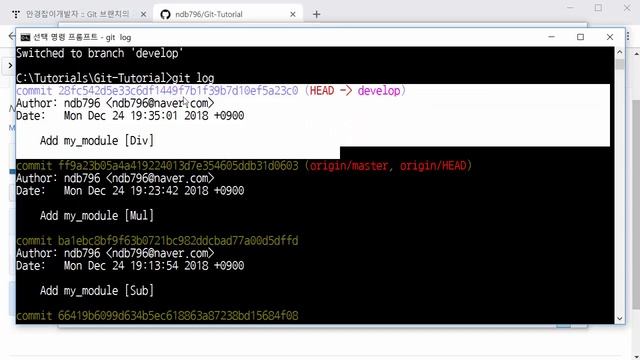Image resolution: width=640 pixels, height=360 pixels.
Task: Click commit hash starting with 28fc542d
Action: click(x=178, y=91)
